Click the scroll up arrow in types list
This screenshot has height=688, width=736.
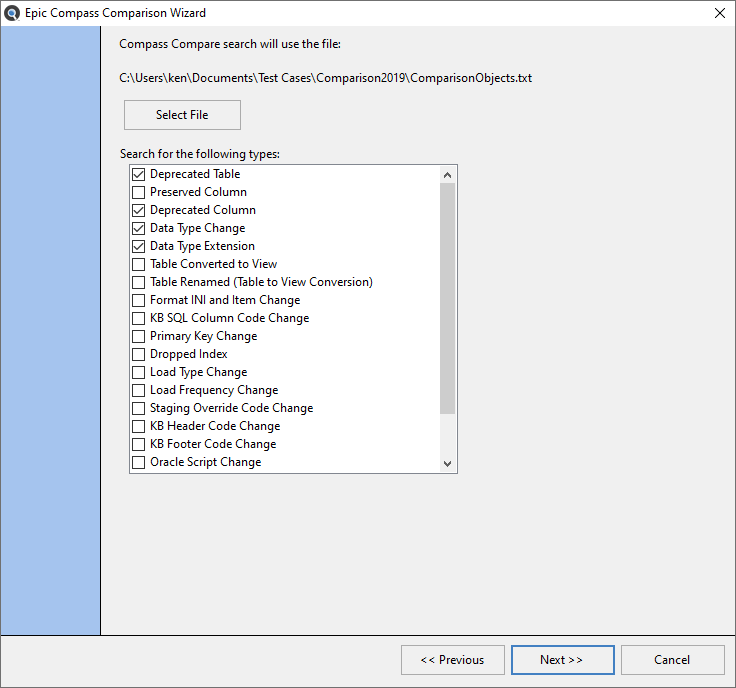447,175
